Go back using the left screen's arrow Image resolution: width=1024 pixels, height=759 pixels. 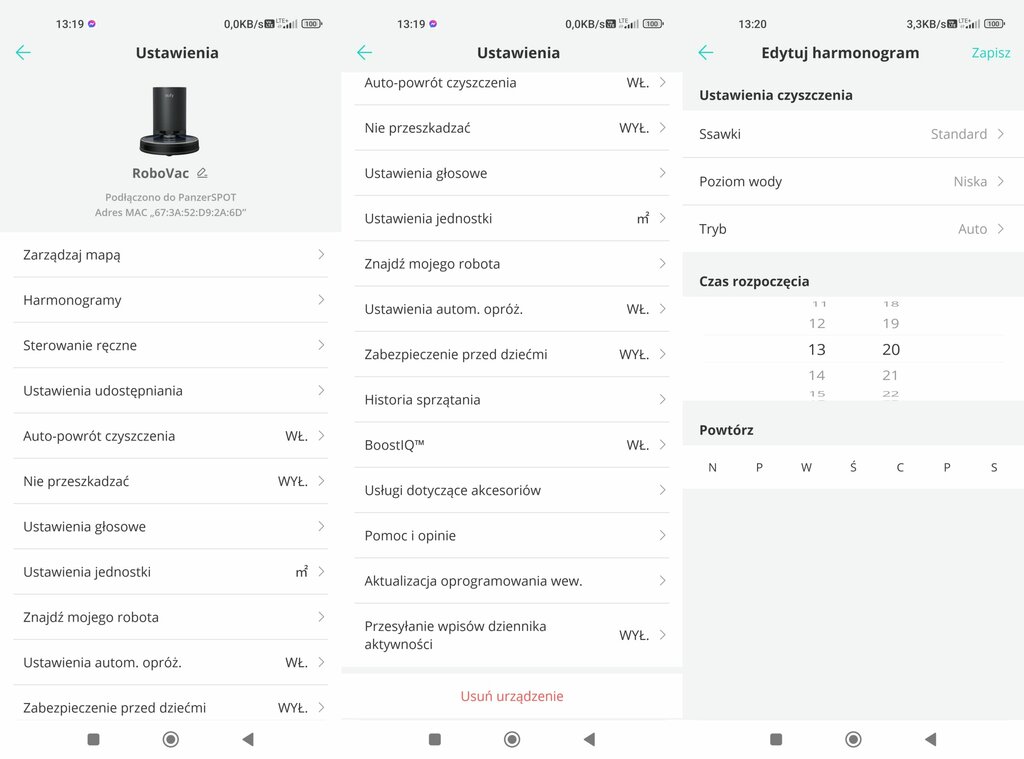point(23,53)
